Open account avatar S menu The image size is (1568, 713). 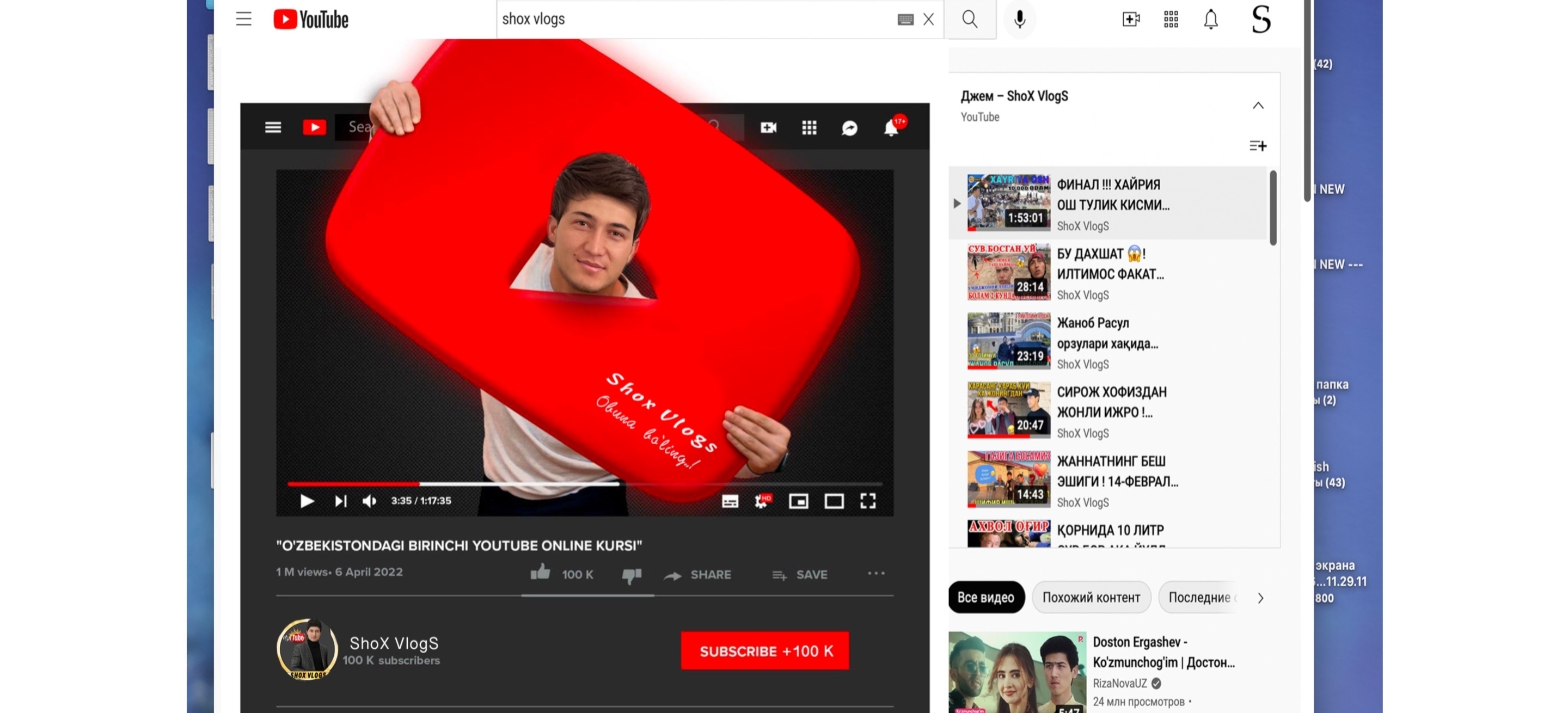[1261, 20]
